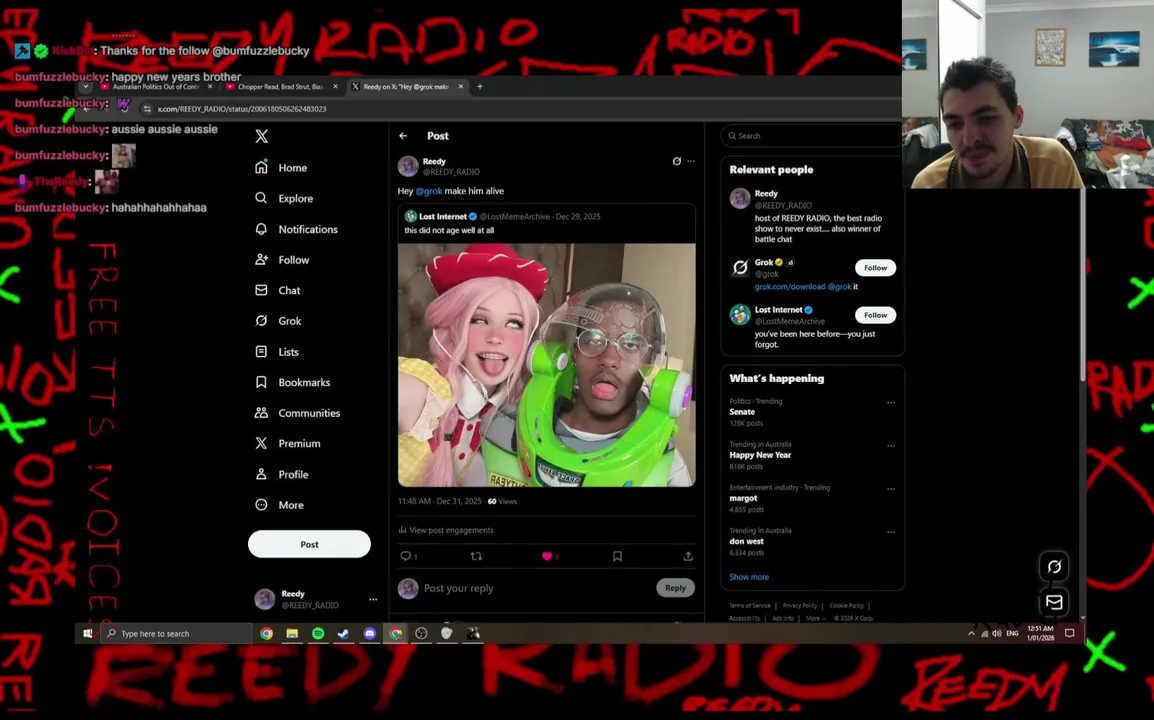Screen dimensions: 1154x720
Task: Toggle the pink like heart
Action: coord(547,556)
